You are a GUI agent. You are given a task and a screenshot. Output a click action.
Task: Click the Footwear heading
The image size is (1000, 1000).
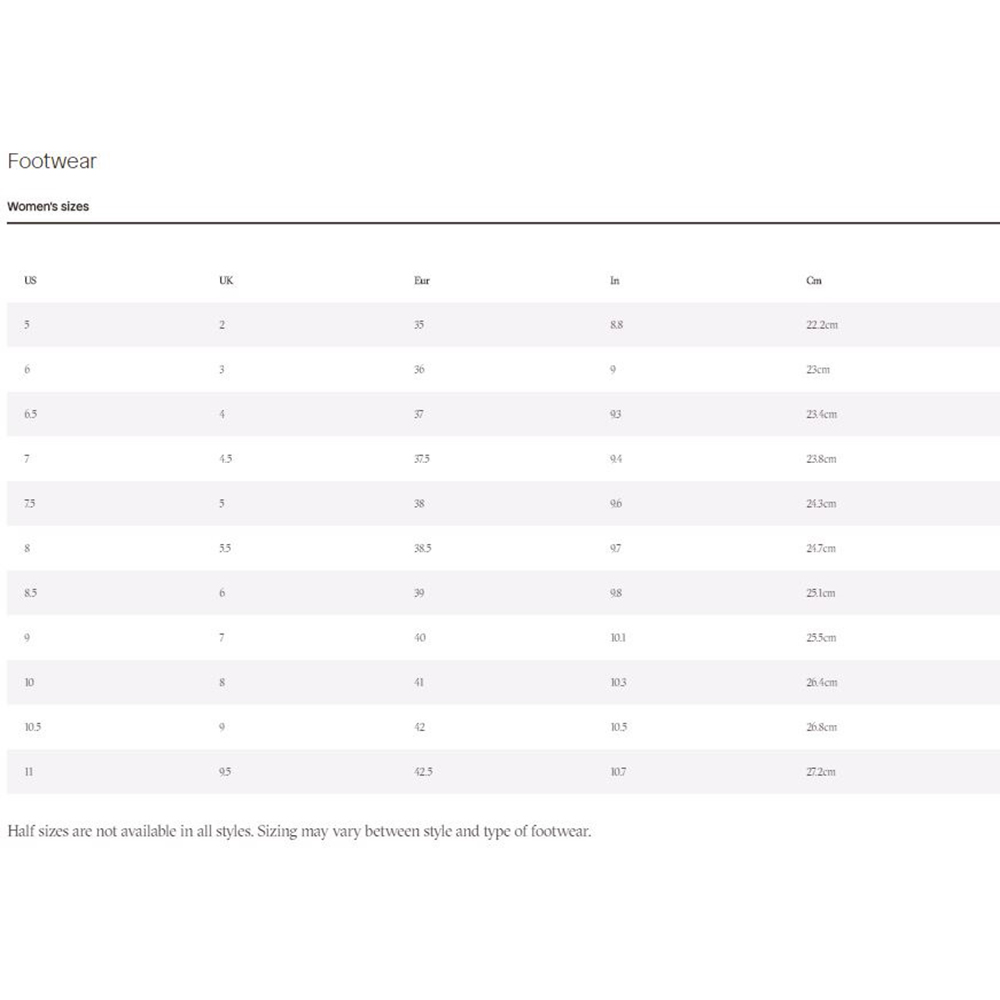pos(52,161)
